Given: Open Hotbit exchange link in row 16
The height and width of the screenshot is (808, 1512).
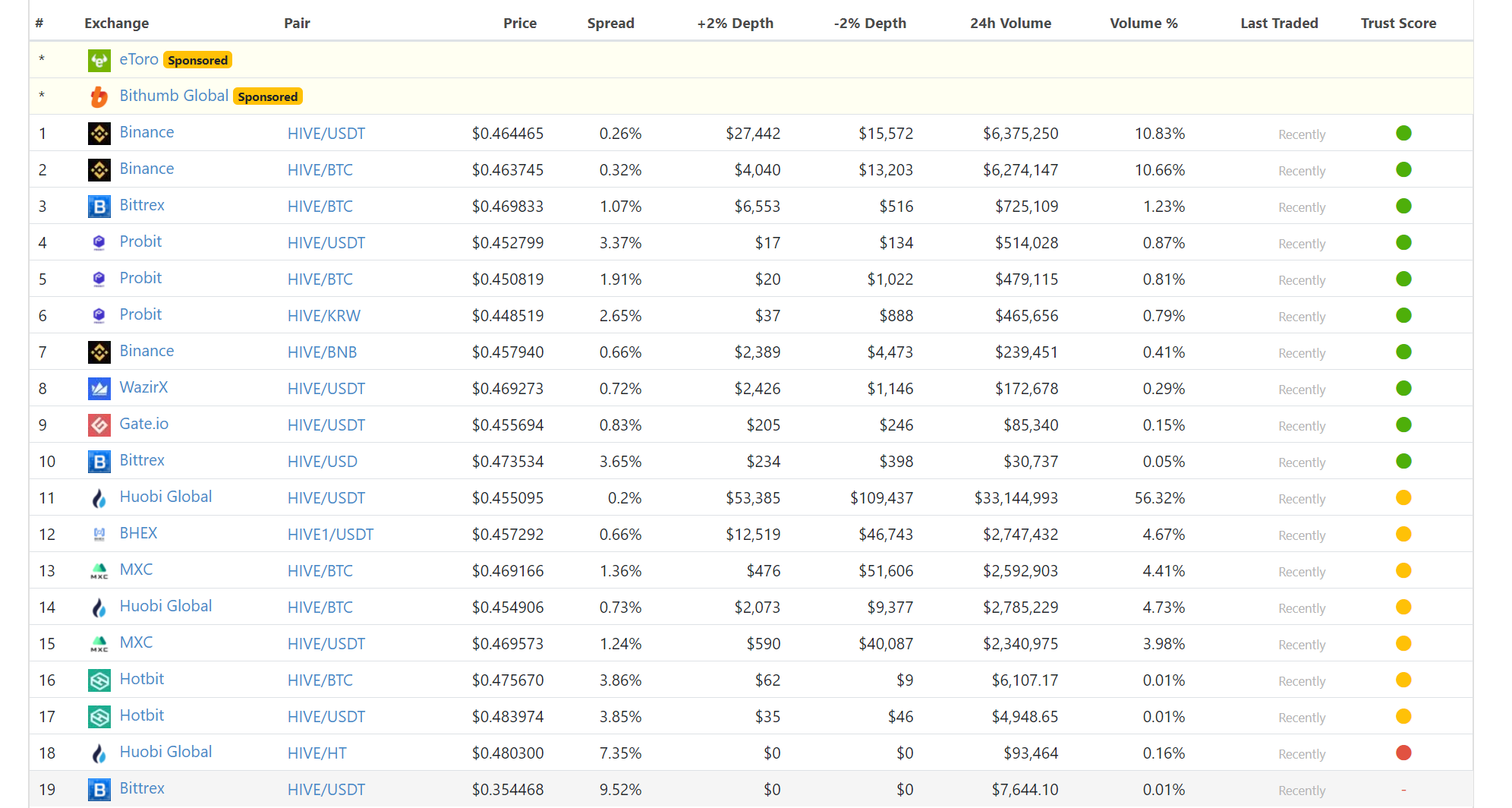Looking at the screenshot, I should pos(142,679).
